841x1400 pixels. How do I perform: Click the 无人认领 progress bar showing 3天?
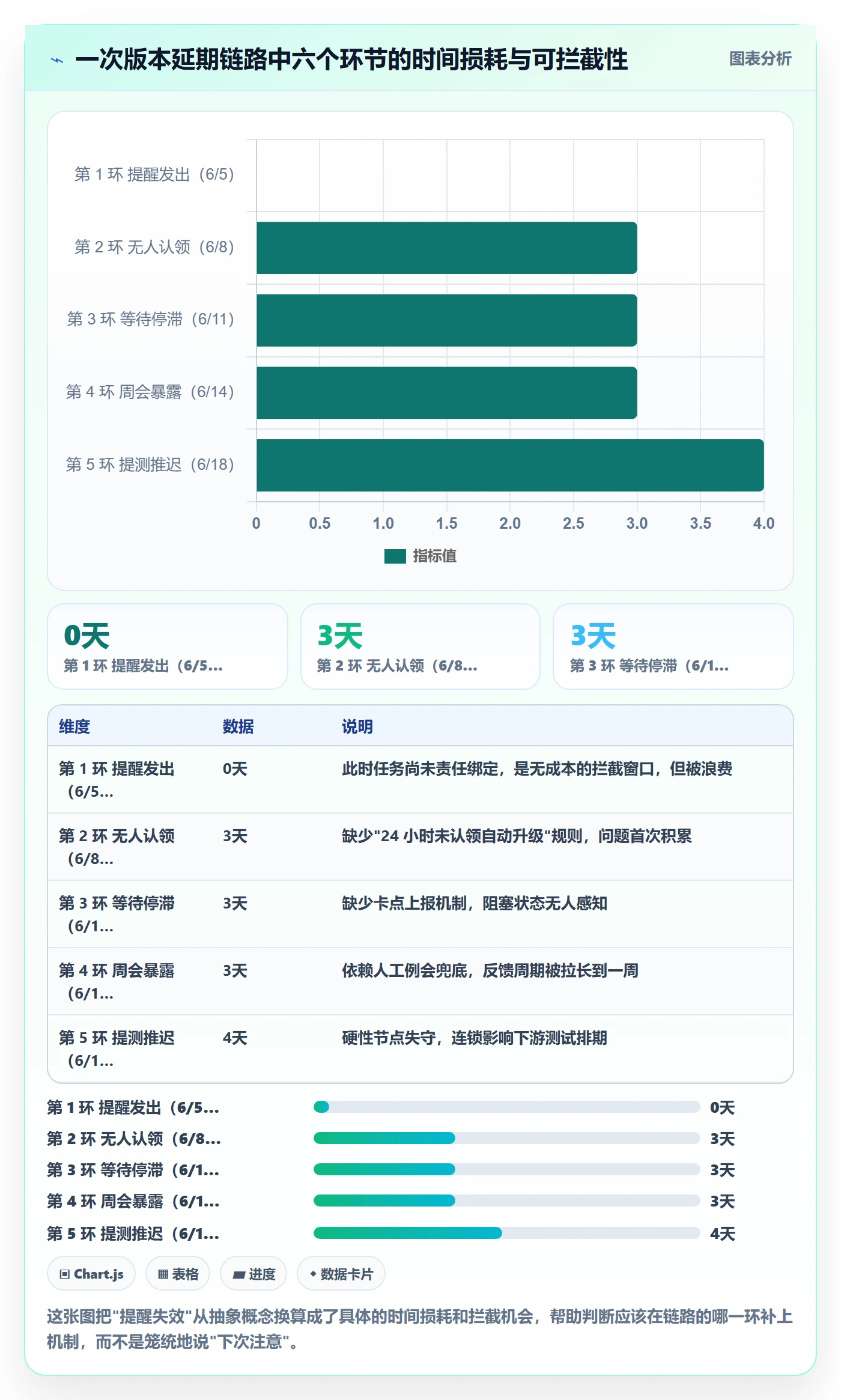(x=506, y=1138)
